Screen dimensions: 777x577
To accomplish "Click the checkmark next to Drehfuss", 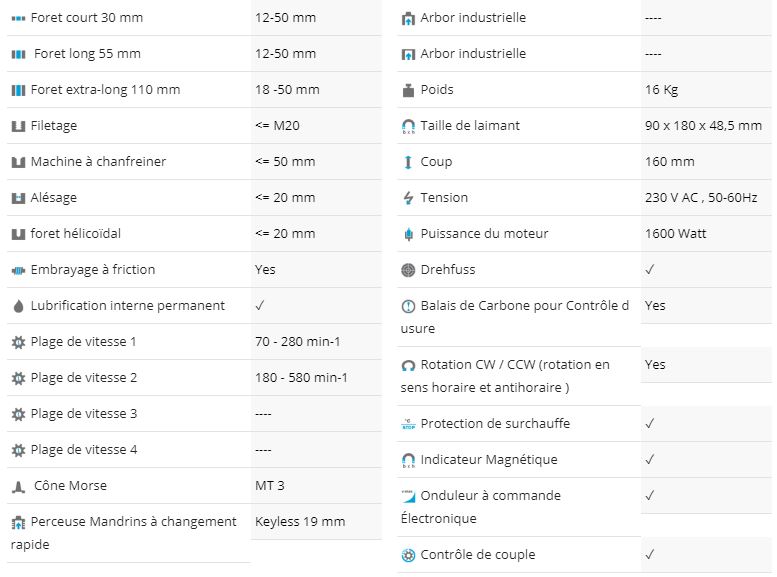I will point(650,269).
